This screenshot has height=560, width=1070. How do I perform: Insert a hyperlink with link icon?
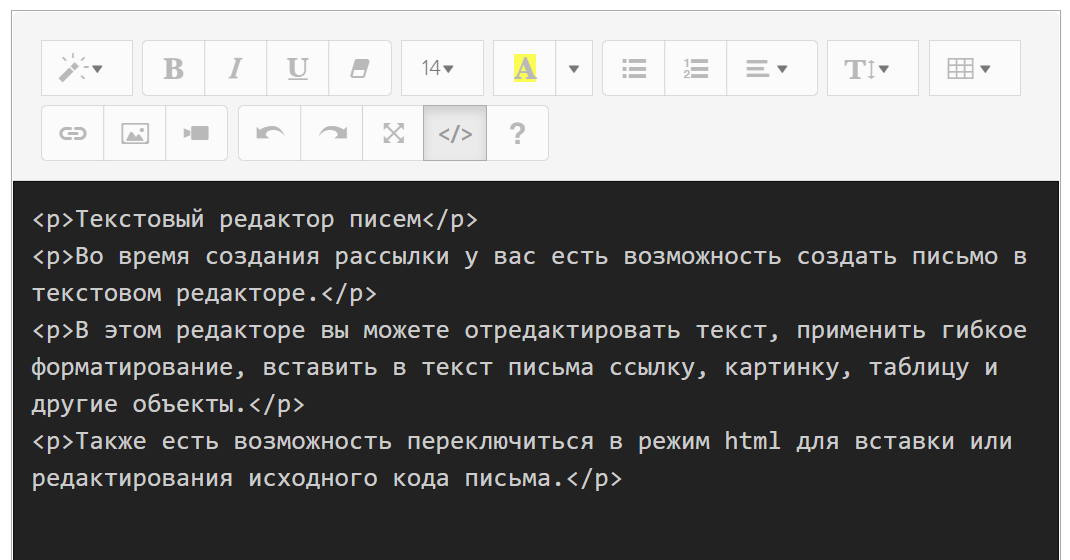pos(72,133)
